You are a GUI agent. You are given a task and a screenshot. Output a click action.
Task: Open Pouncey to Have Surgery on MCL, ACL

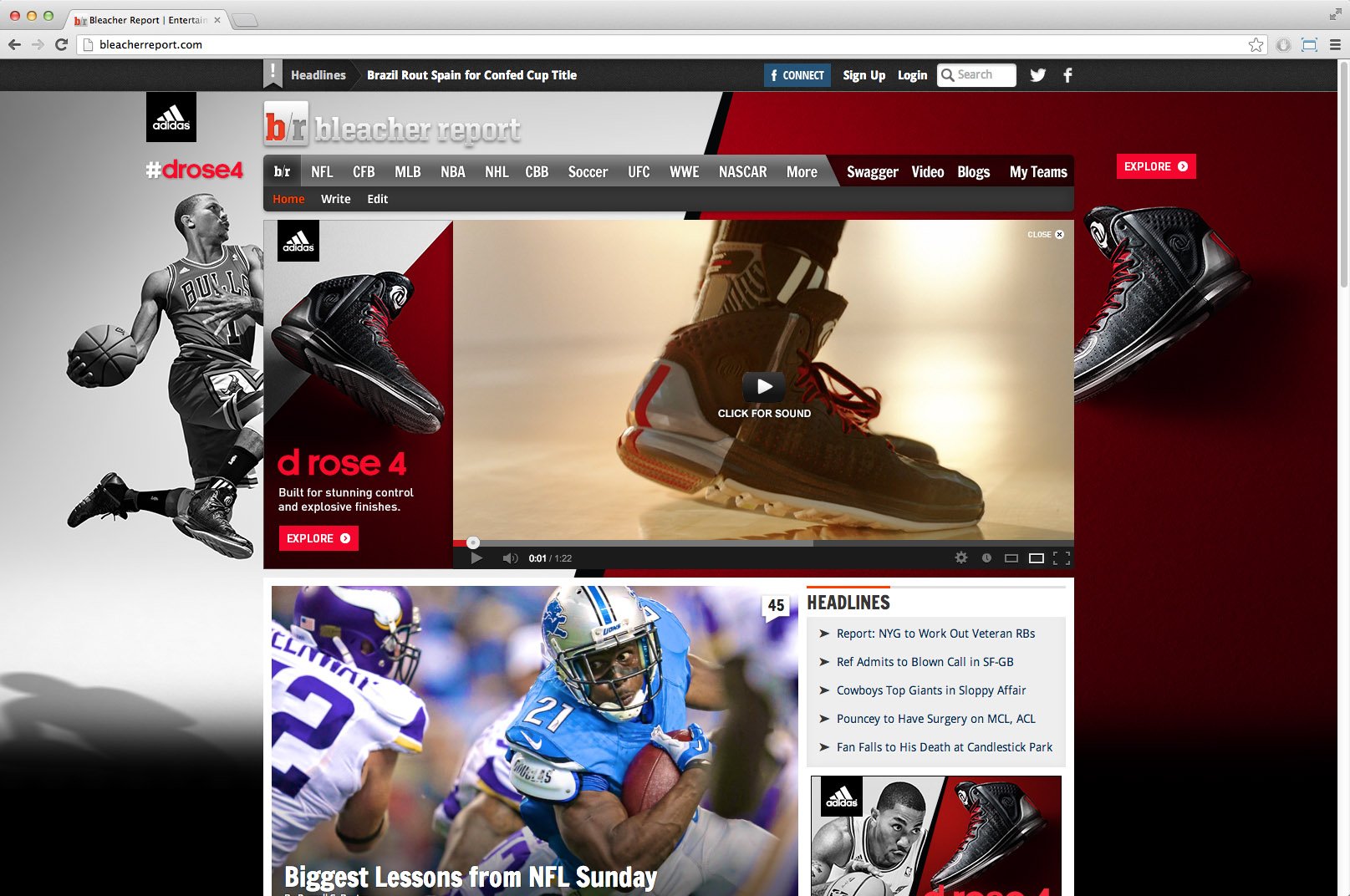(935, 719)
